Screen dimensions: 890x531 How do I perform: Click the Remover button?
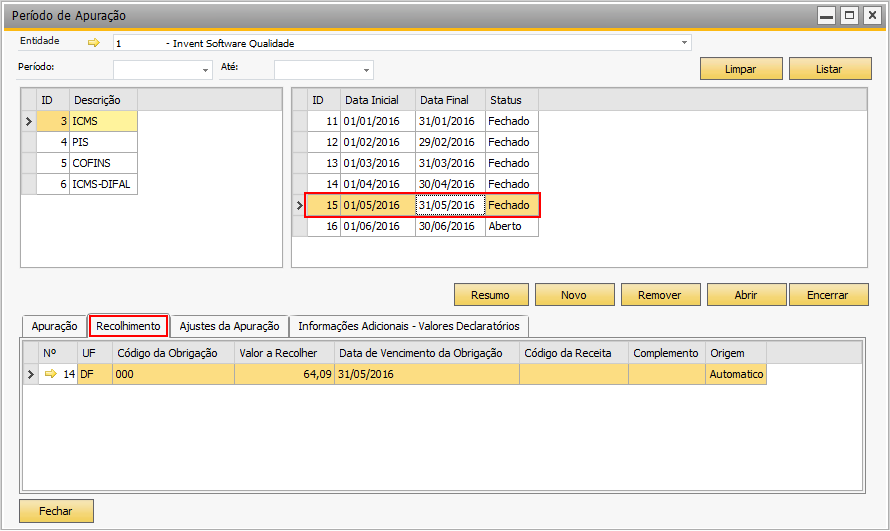coord(660,295)
